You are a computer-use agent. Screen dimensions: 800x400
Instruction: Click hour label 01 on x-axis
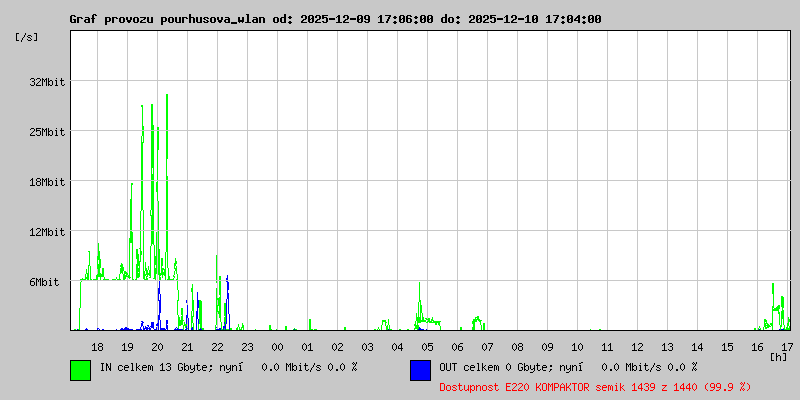307,347
